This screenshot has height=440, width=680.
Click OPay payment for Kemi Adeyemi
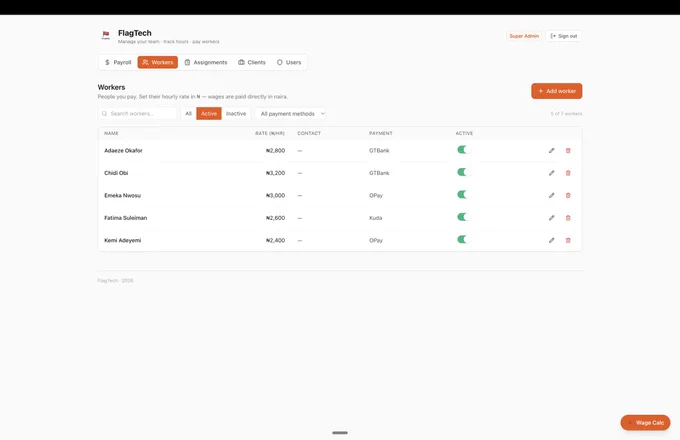point(376,240)
